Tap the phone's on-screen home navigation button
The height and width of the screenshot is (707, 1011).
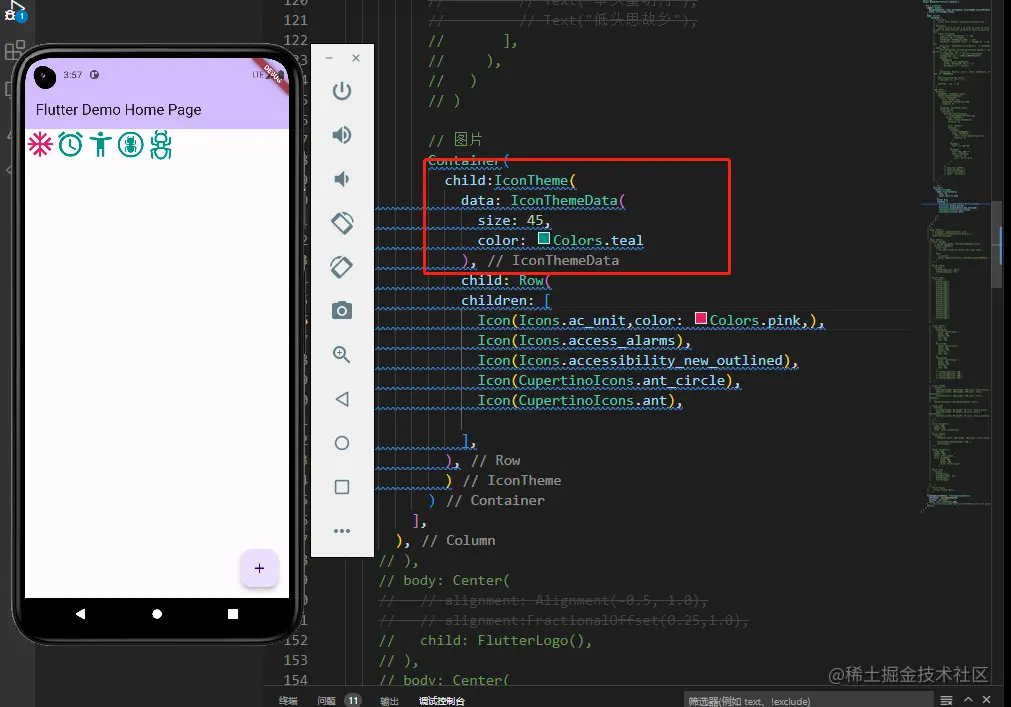[x=157, y=614]
